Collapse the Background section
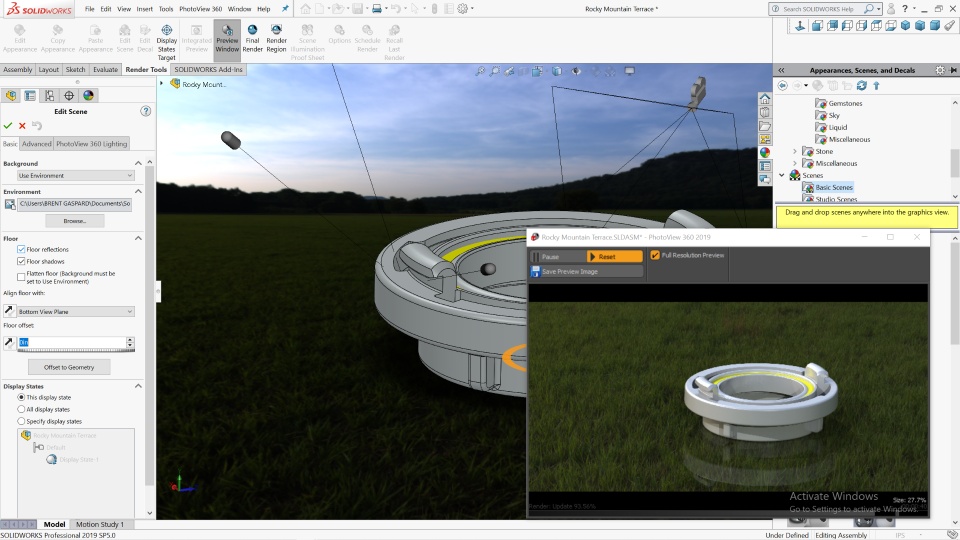The width and height of the screenshot is (960, 540). click(x=138, y=163)
